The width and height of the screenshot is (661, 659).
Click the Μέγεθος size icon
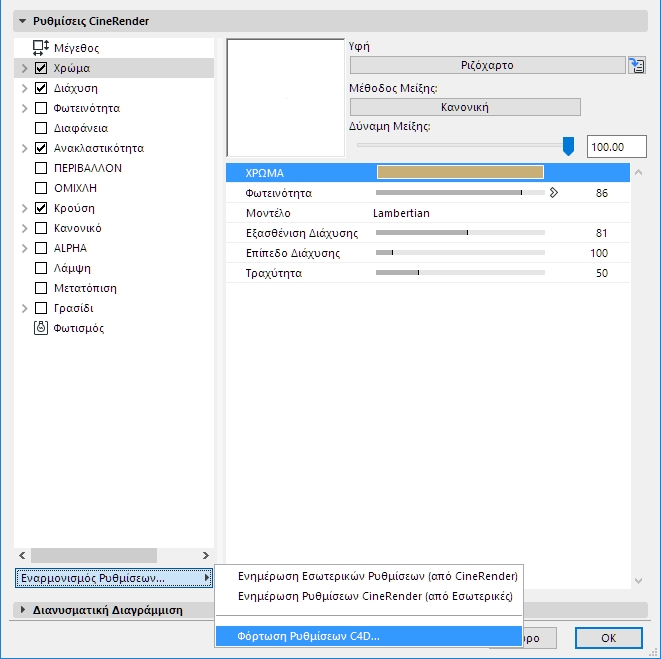(41, 48)
